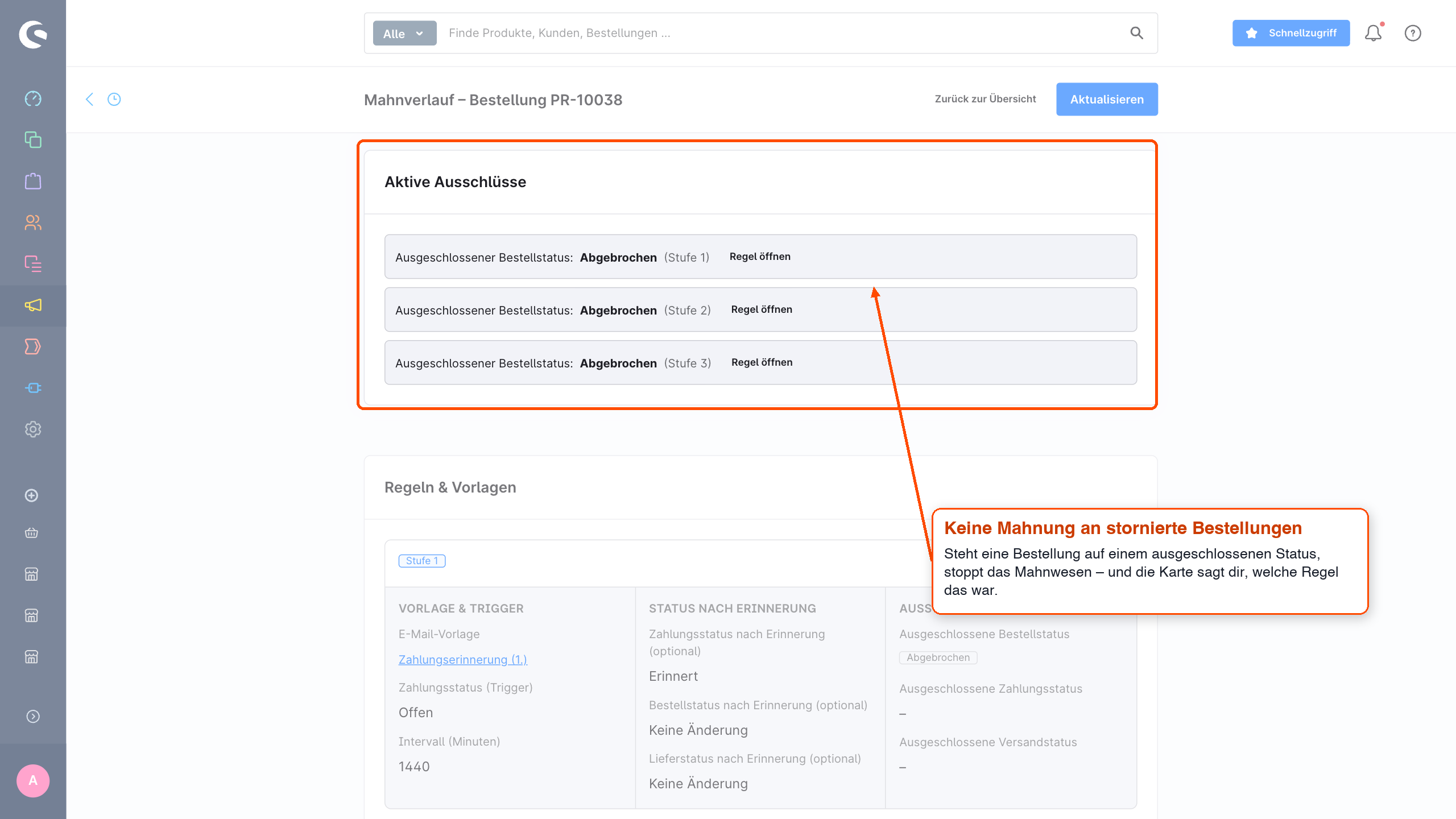
Task: Open the Settings gear icon
Action: click(33, 429)
